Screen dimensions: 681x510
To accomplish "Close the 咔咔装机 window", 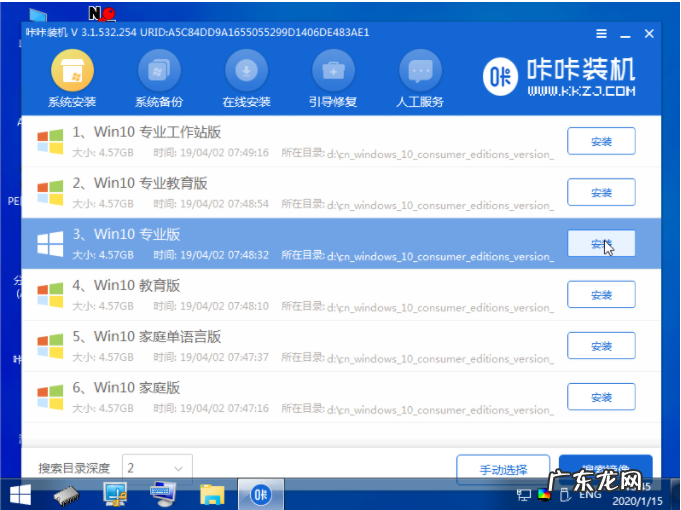I will 649,33.
